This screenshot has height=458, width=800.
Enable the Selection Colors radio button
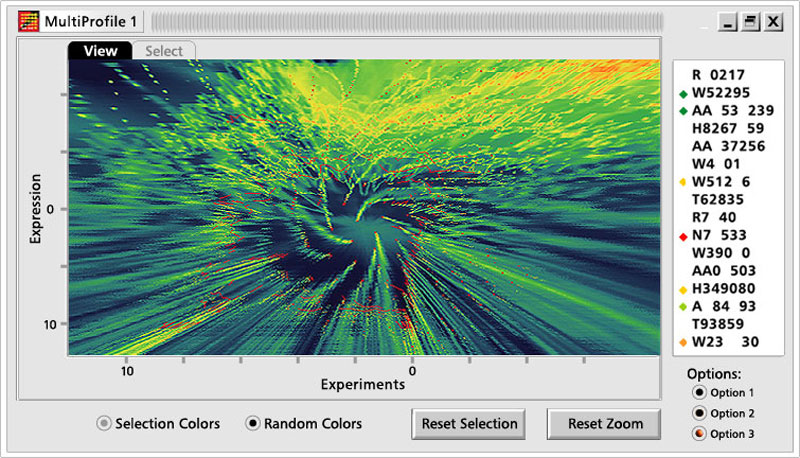pos(104,423)
